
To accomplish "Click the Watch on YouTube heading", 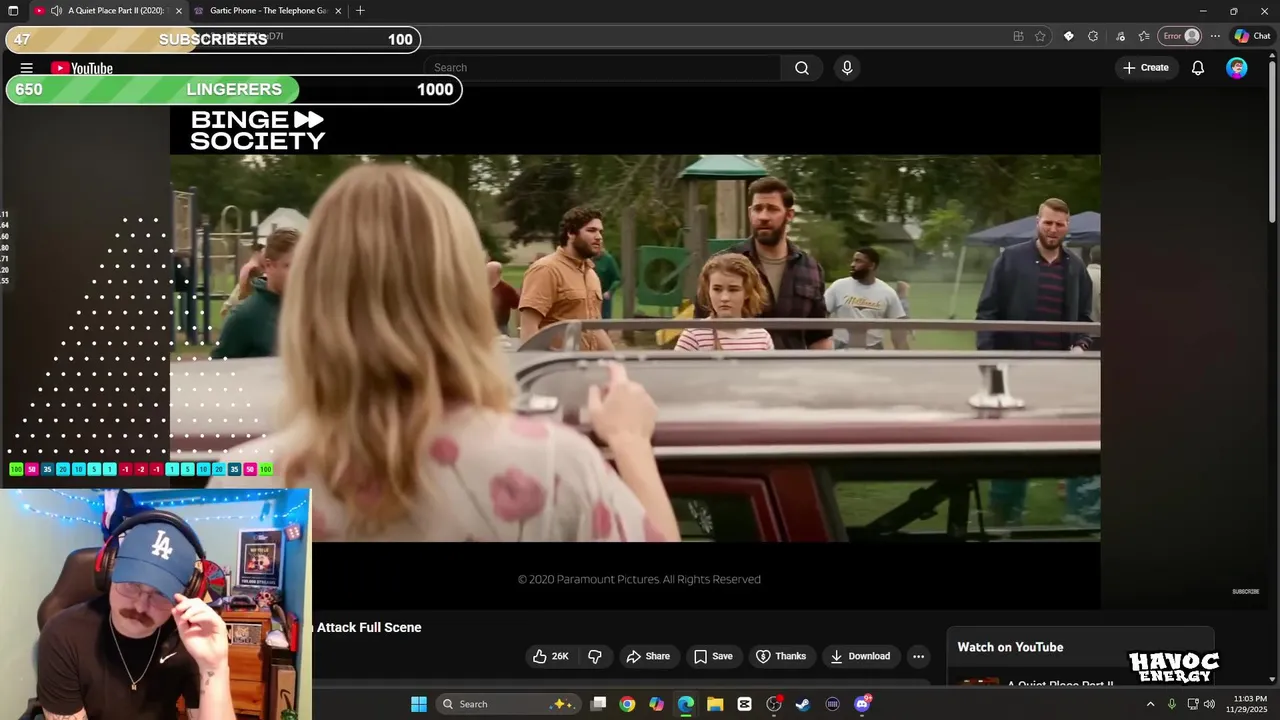I will coord(1010,647).
